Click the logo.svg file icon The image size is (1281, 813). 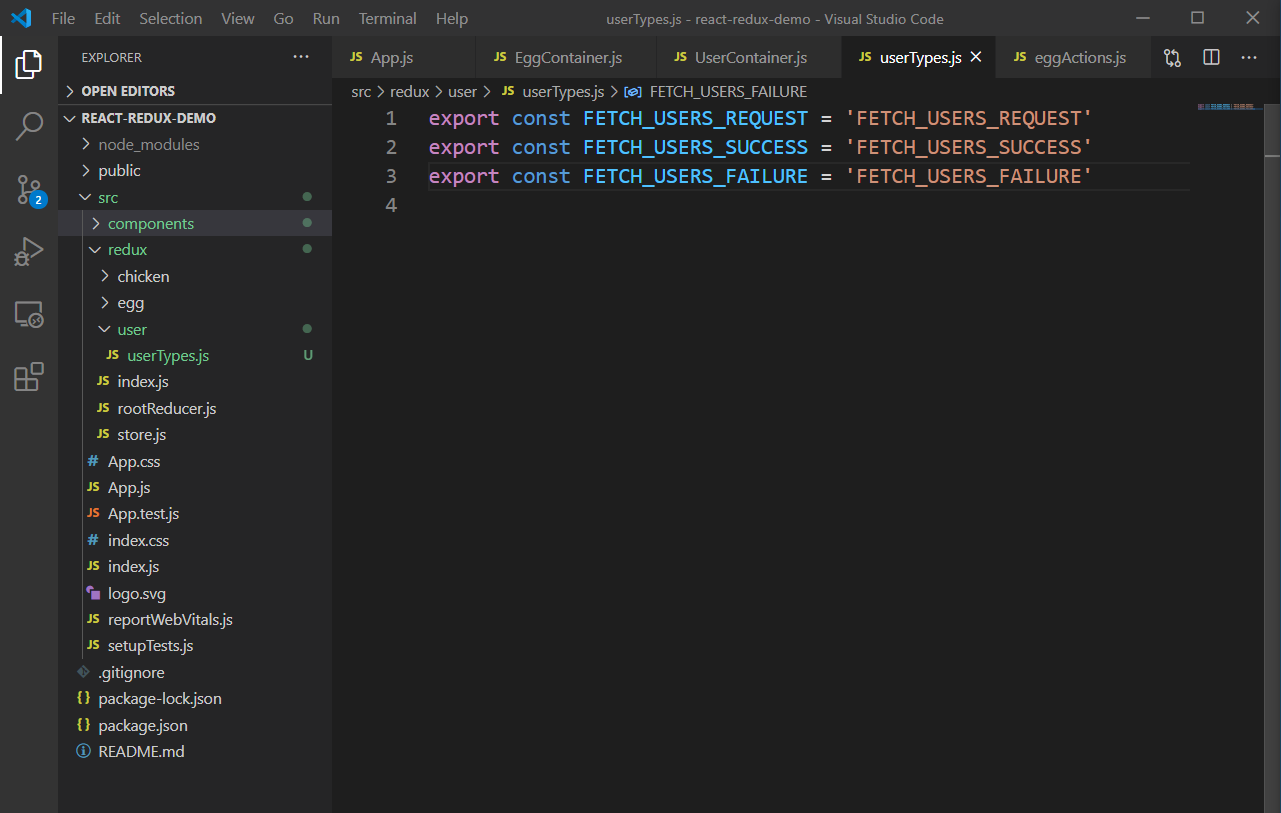[x=93, y=593]
